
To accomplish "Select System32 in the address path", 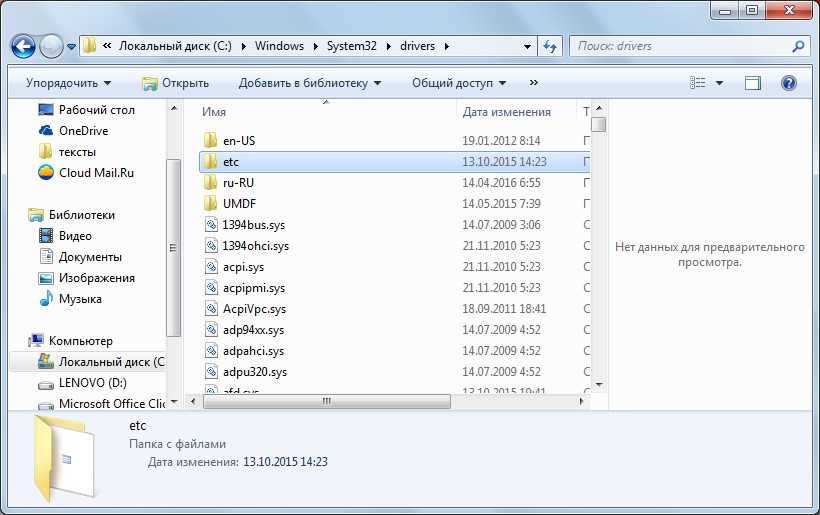I will 351,46.
